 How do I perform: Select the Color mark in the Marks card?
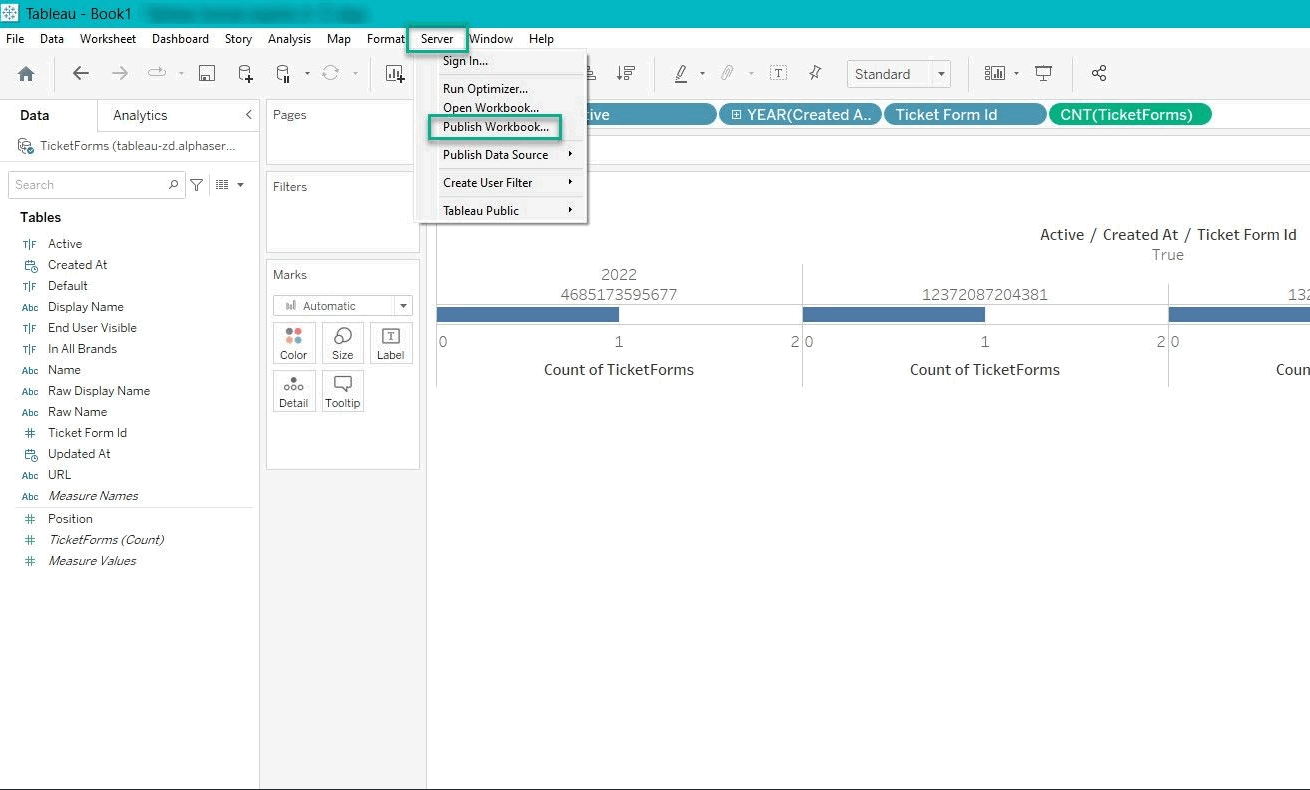point(293,343)
